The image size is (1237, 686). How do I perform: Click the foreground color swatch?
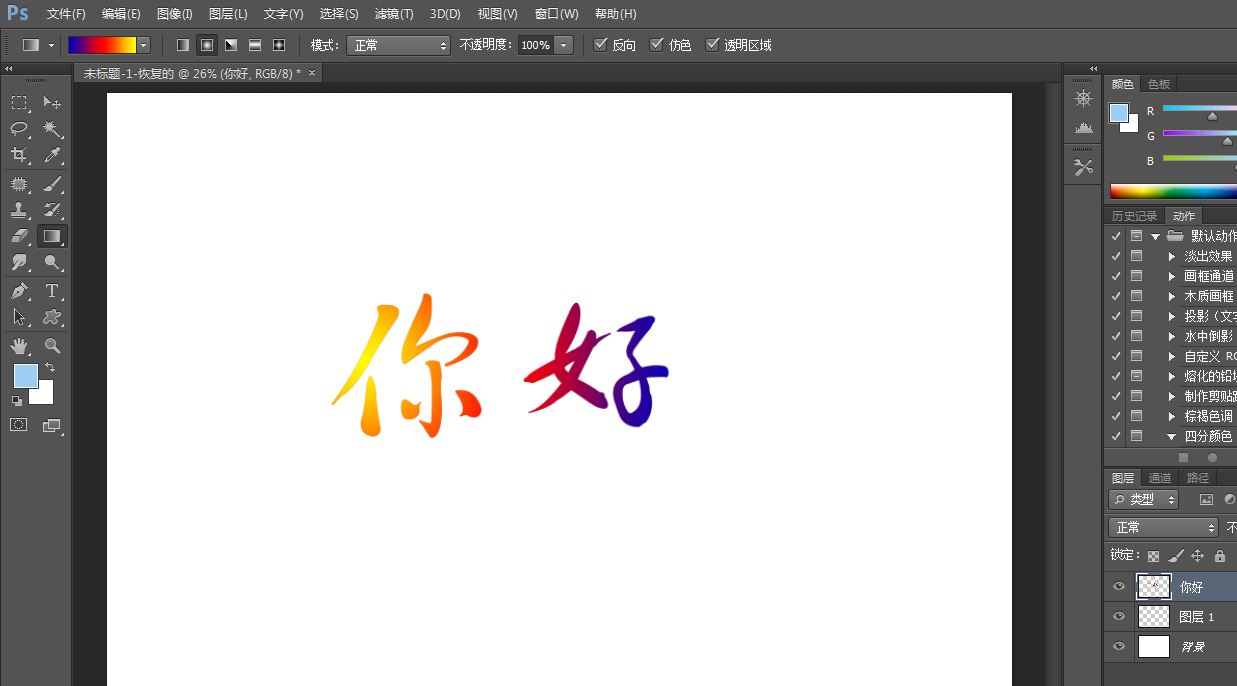(x=26, y=377)
